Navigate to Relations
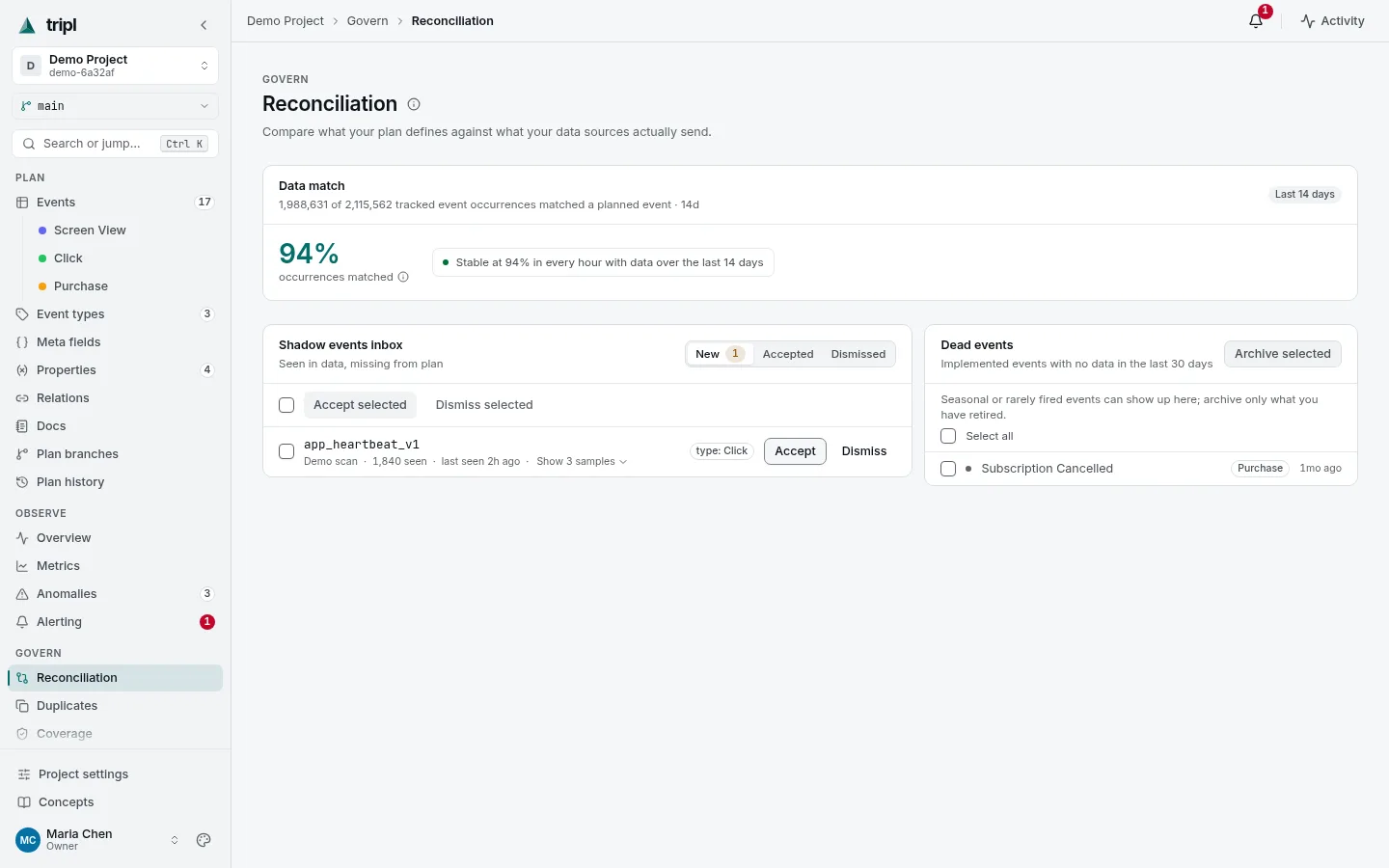Screen dimensions: 1389x868 click(116, 398)
